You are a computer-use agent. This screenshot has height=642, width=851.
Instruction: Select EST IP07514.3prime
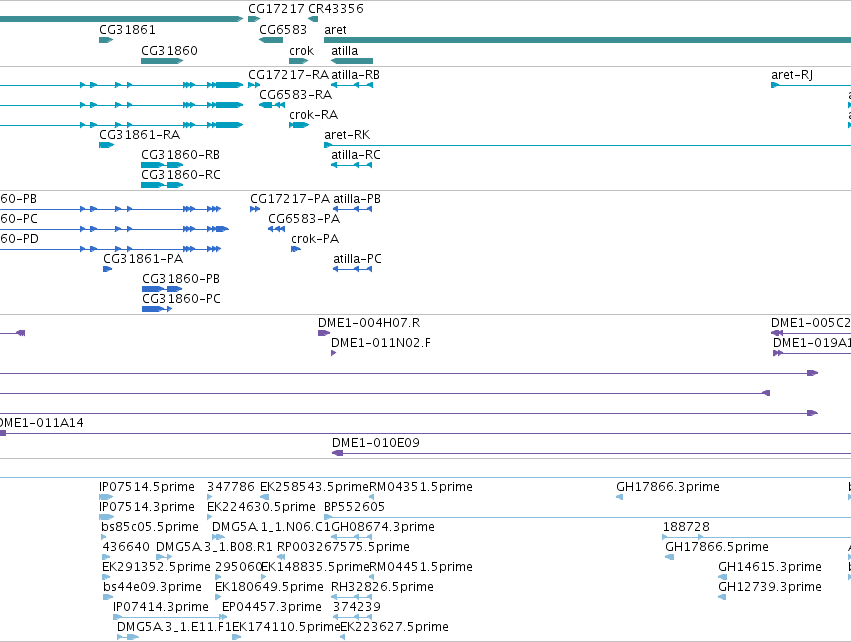coord(106,517)
